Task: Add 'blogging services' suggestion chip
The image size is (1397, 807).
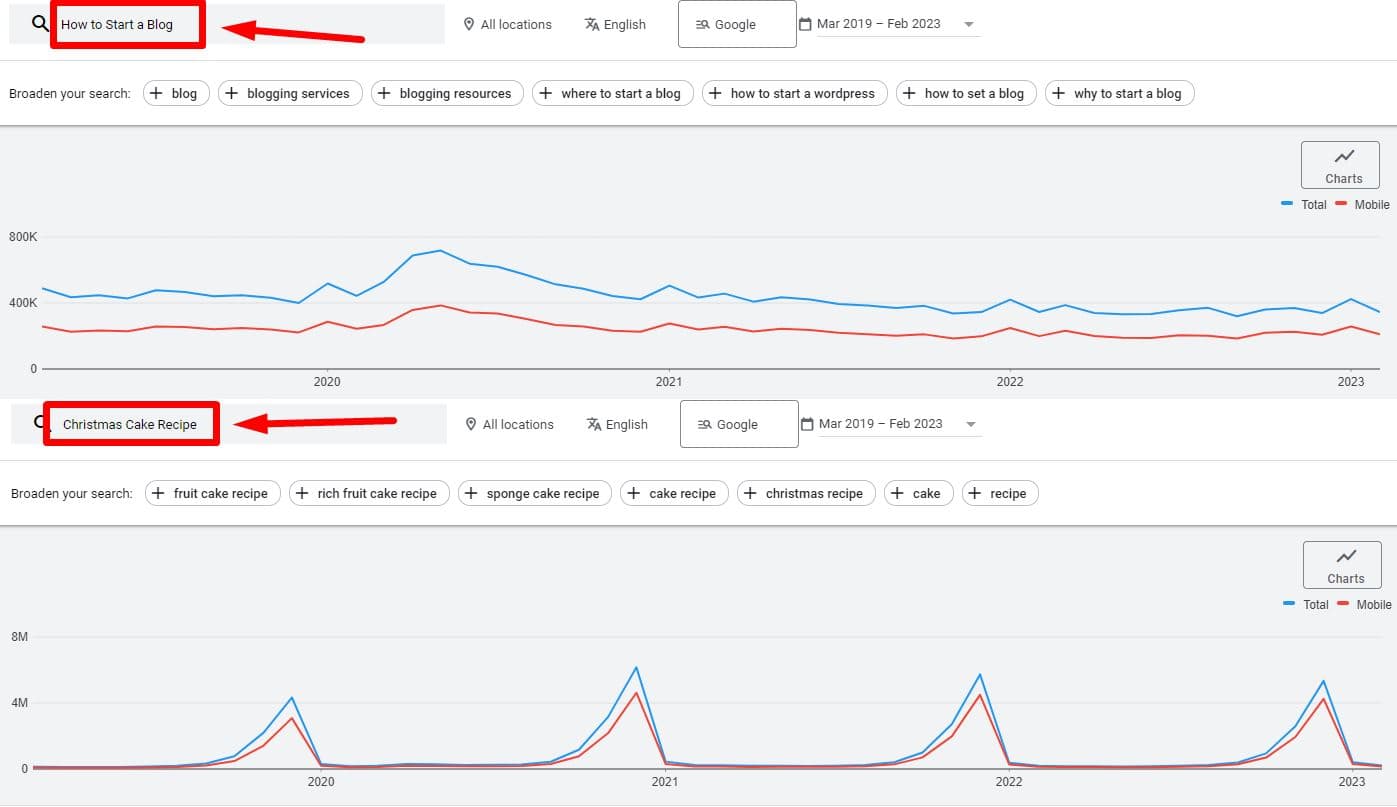Action: click(290, 93)
